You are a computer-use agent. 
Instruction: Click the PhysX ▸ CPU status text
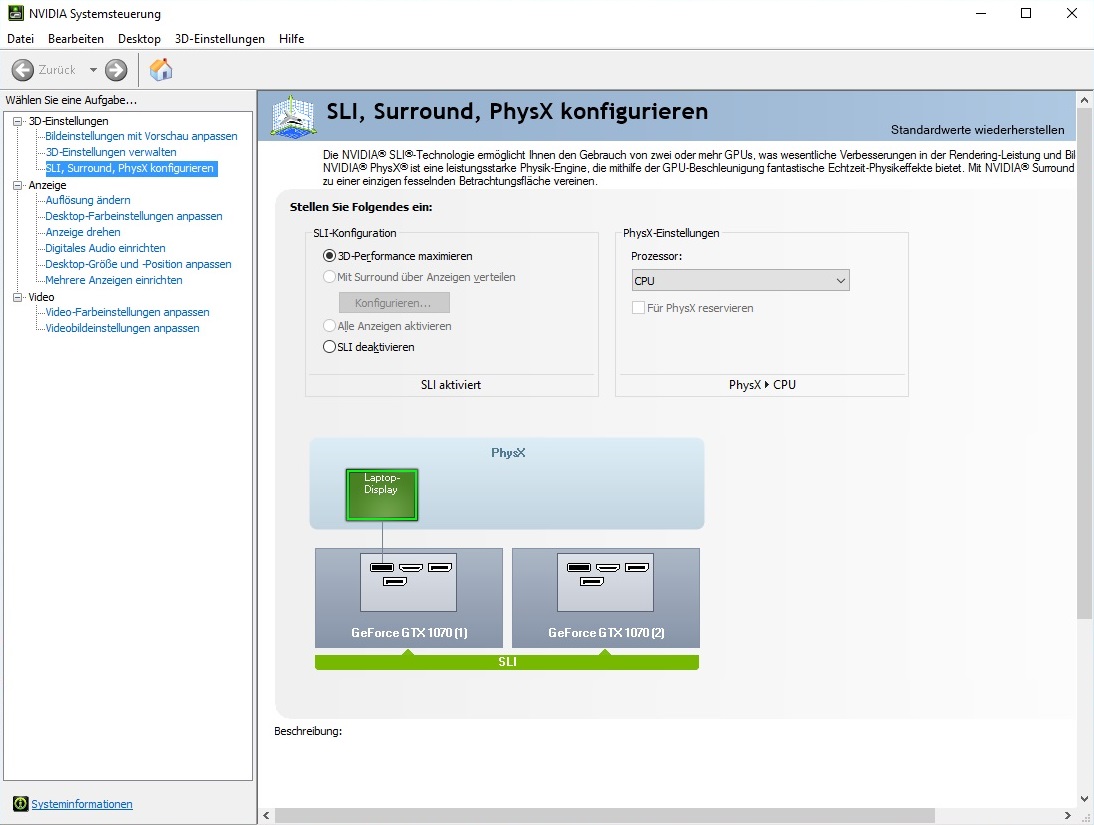(x=762, y=385)
